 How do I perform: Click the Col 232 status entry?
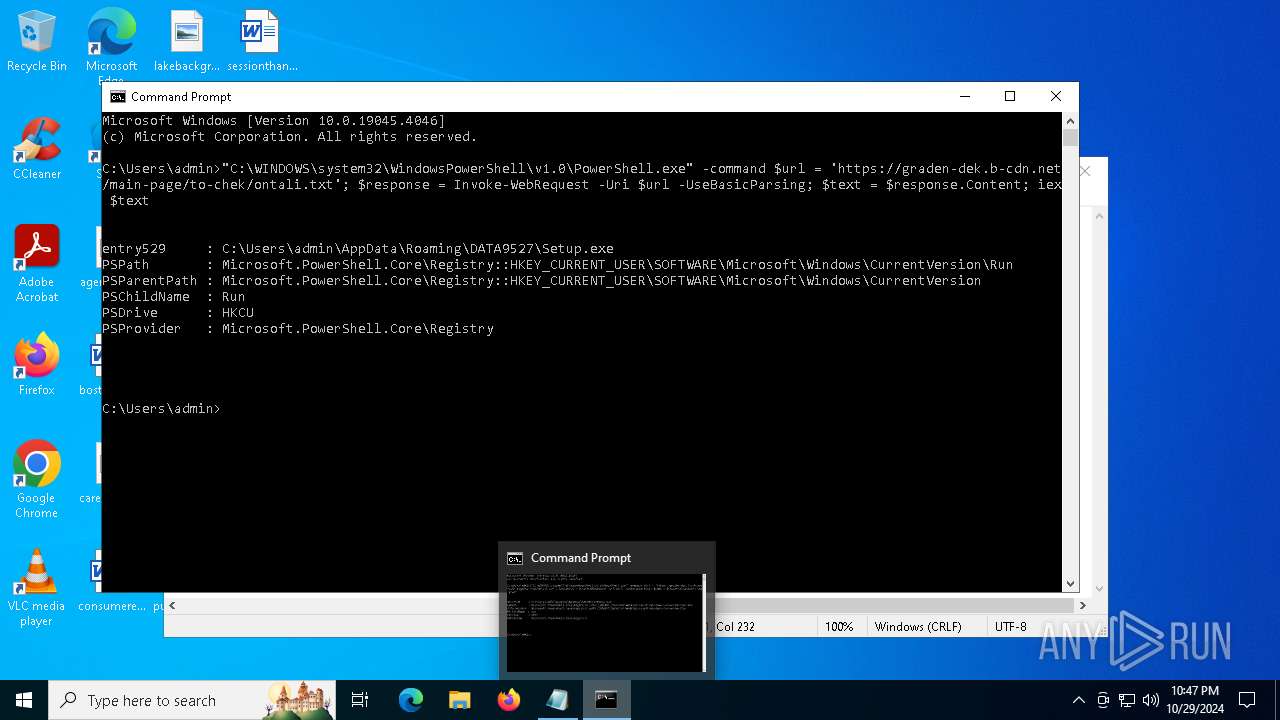(735, 627)
